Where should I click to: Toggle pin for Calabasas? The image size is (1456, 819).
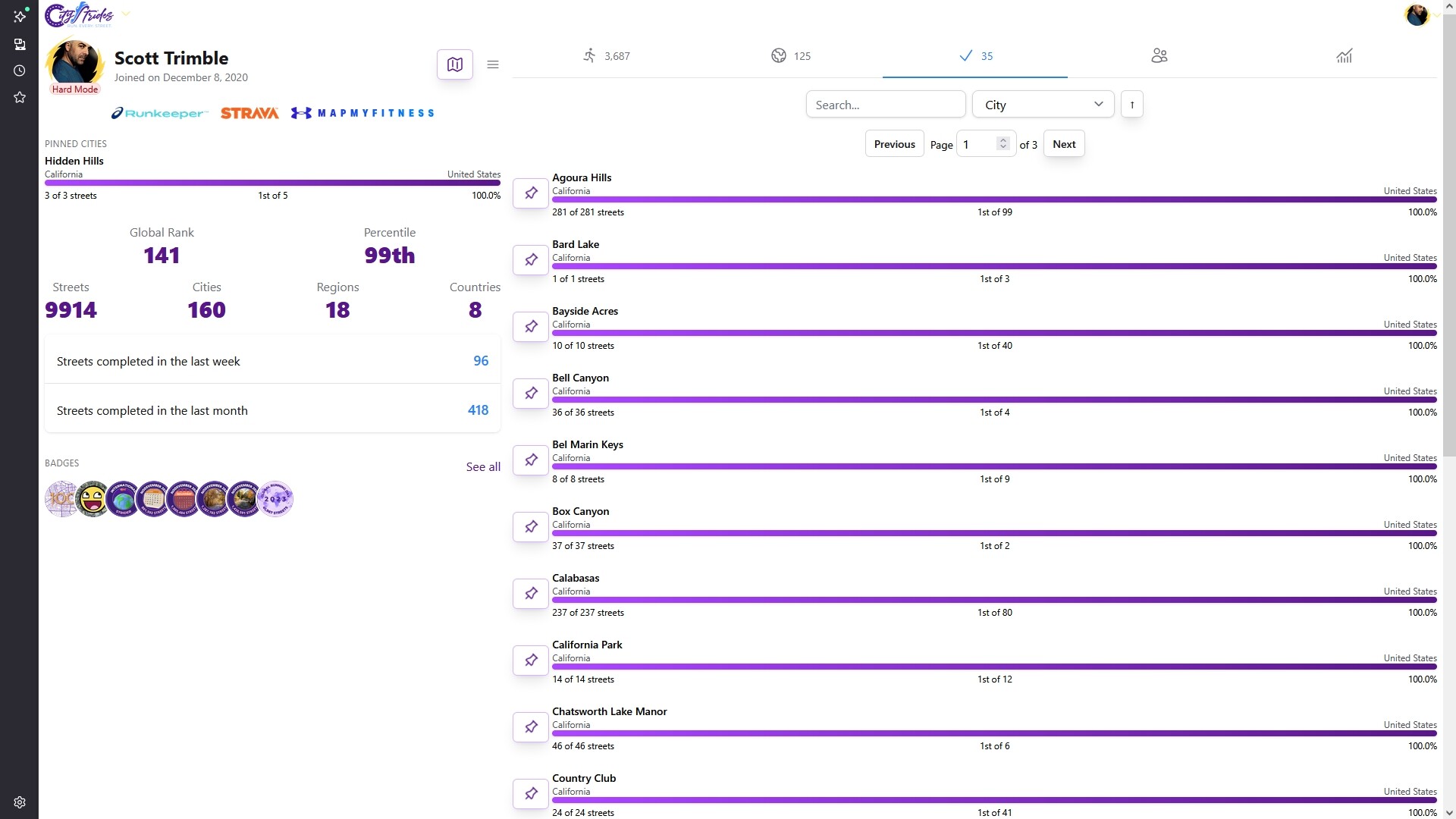[531, 594]
